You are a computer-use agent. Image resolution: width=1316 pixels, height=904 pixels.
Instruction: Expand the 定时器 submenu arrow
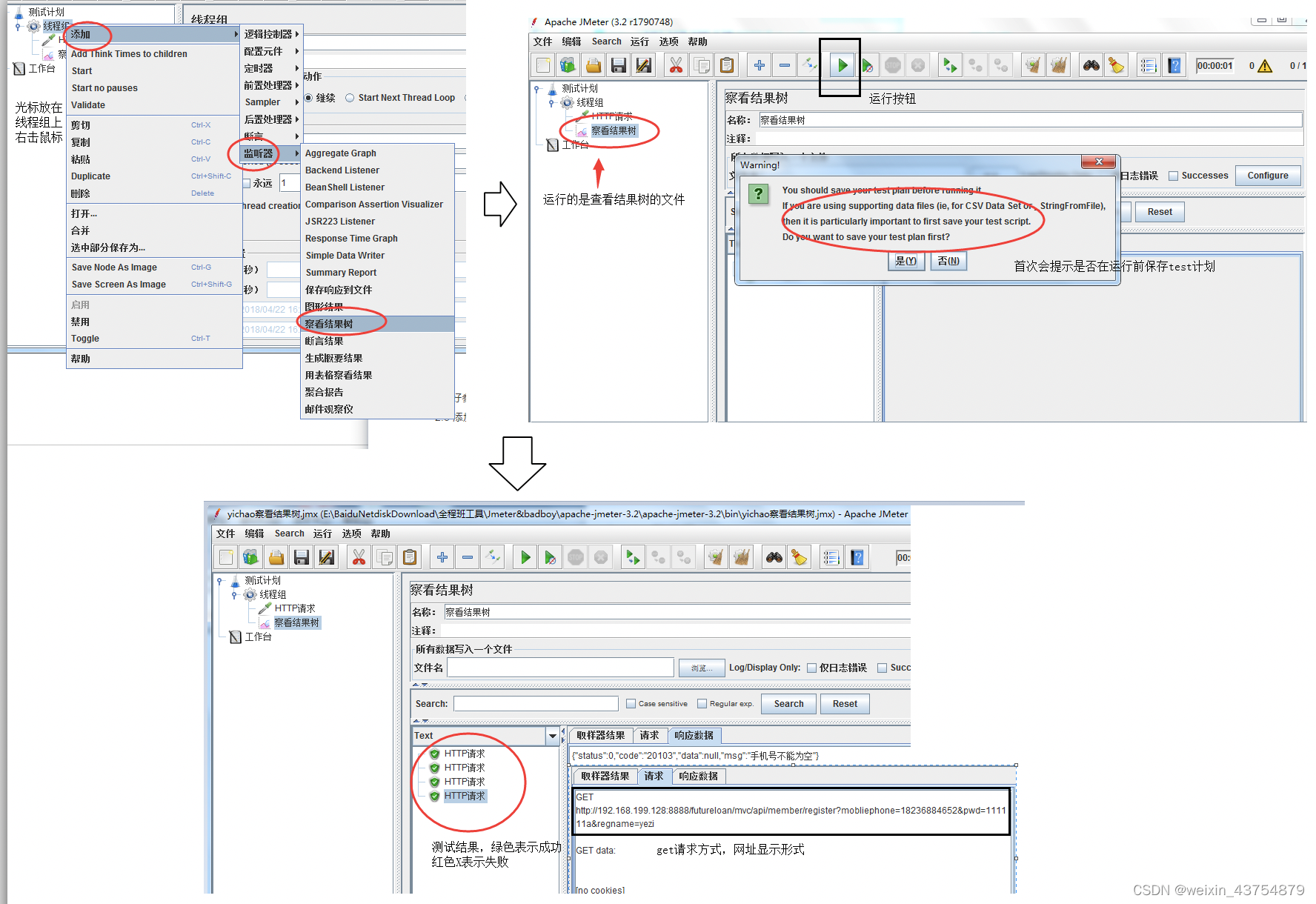297,68
